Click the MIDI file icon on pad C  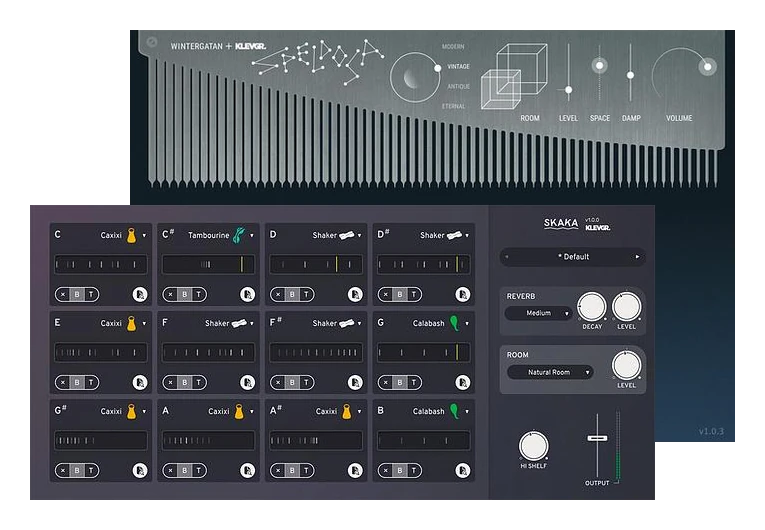pyautogui.click(x=140, y=294)
